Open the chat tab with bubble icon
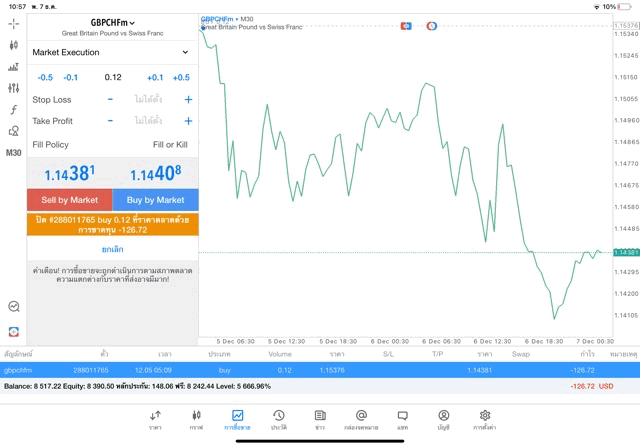 (402, 420)
